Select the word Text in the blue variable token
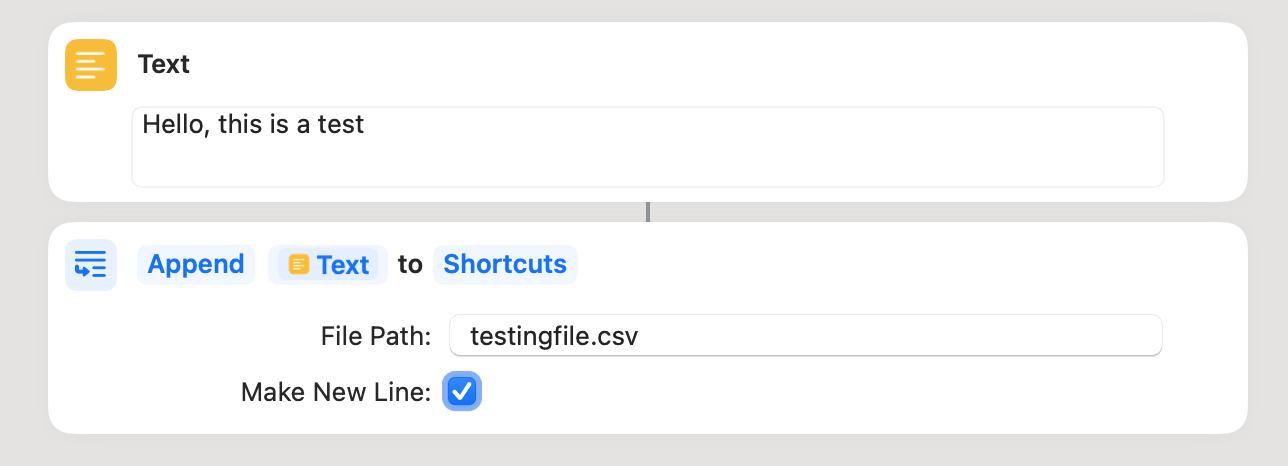The width and height of the screenshot is (1288, 466). [x=343, y=265]
